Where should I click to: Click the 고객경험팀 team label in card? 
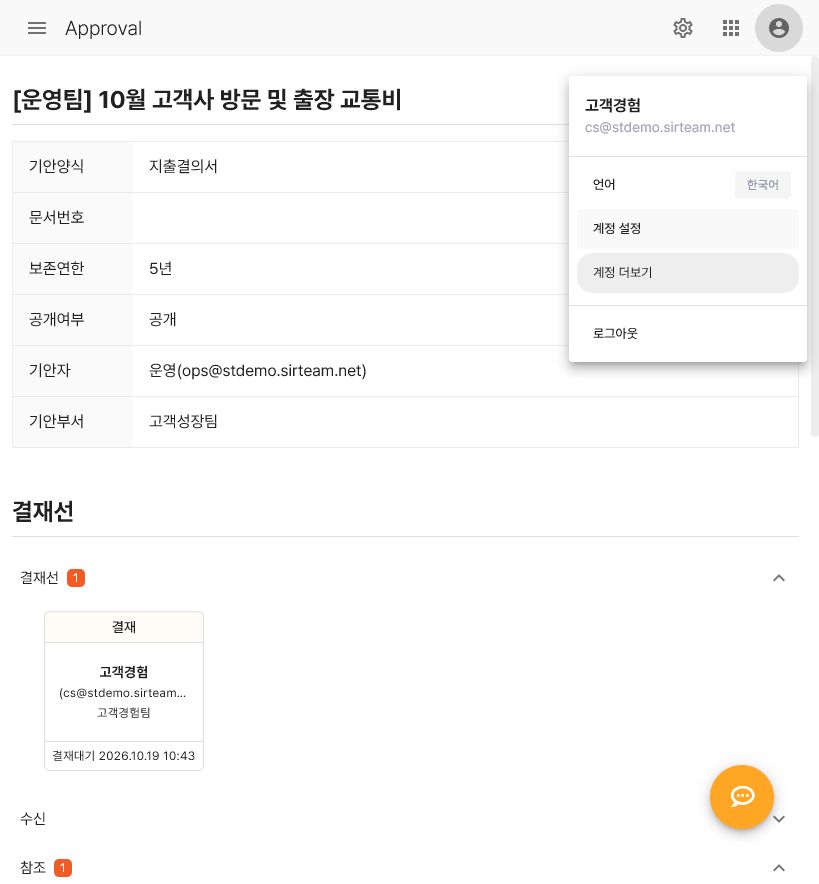point(123,713)
